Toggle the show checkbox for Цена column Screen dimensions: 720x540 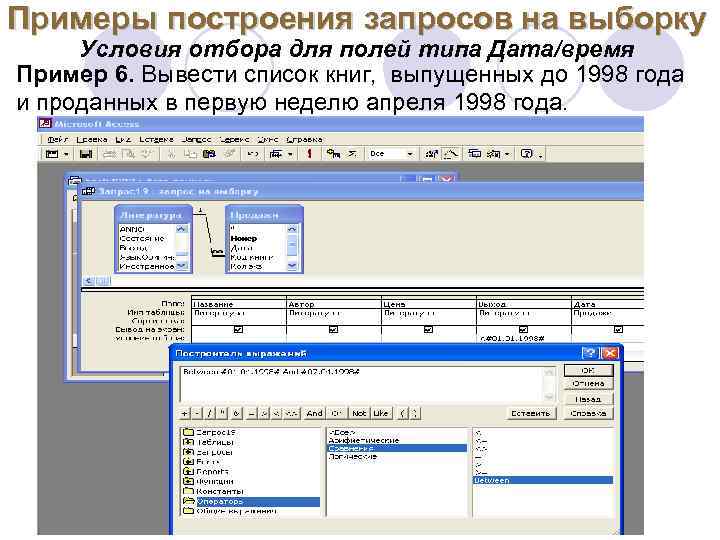(x=428, y=330)
